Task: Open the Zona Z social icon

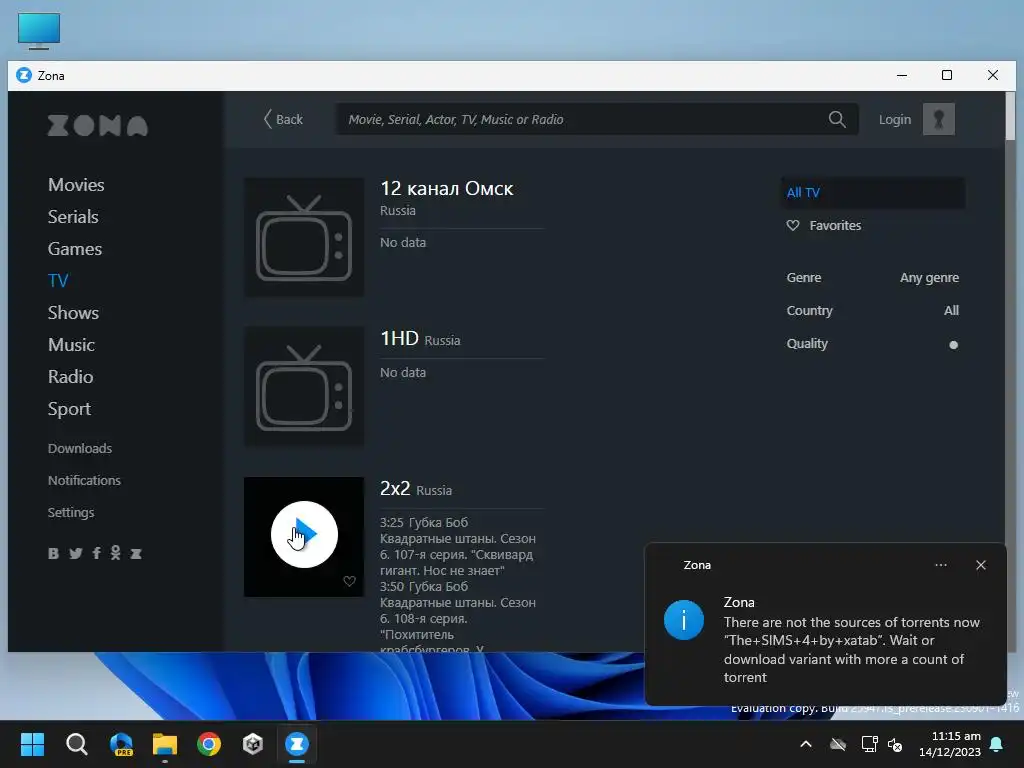Action: click(136, 554)
